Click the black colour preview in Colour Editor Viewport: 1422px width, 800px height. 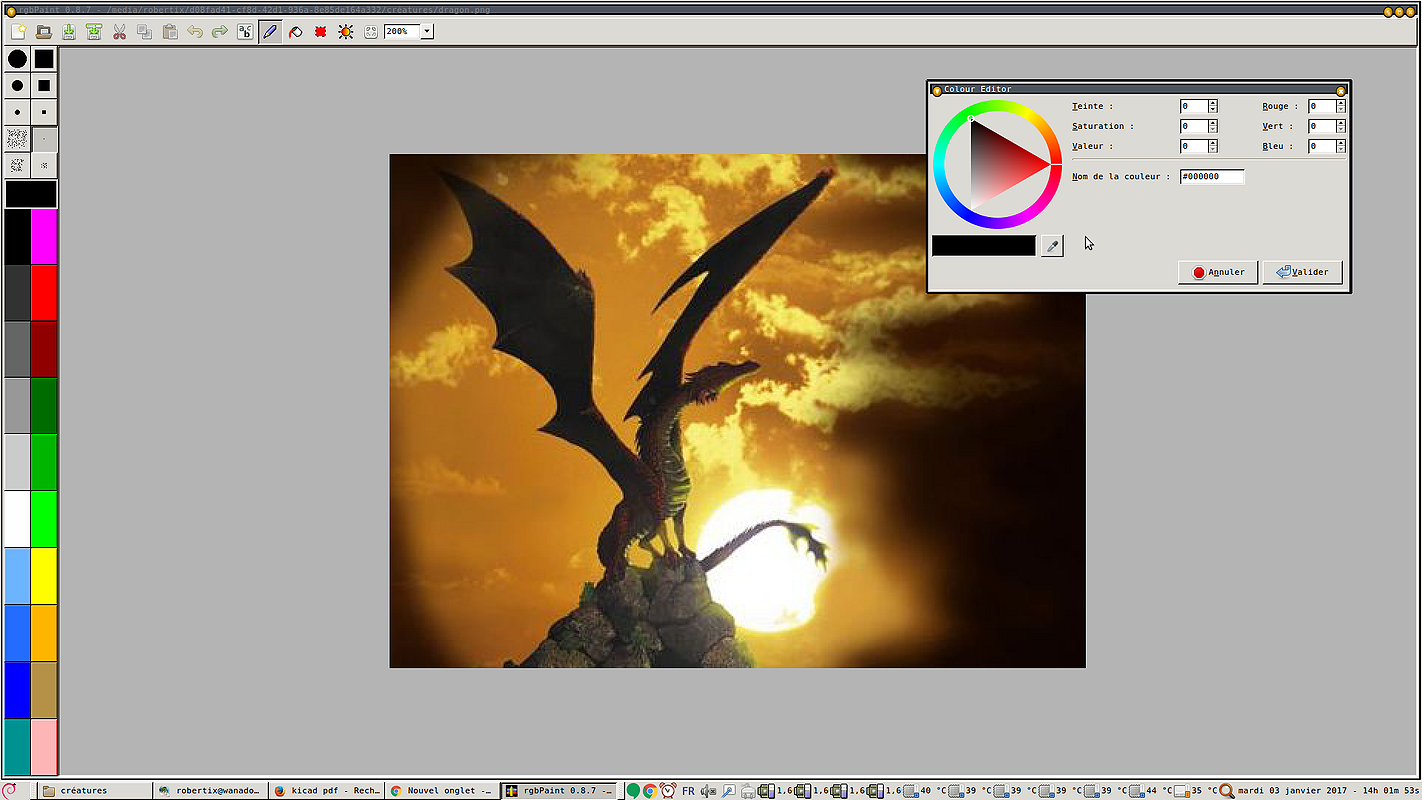(984, 245)
